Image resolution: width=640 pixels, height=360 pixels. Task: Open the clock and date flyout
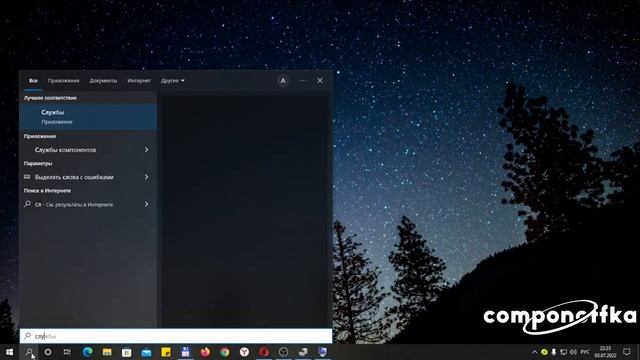pyautogui.click(x=605, y=352)
